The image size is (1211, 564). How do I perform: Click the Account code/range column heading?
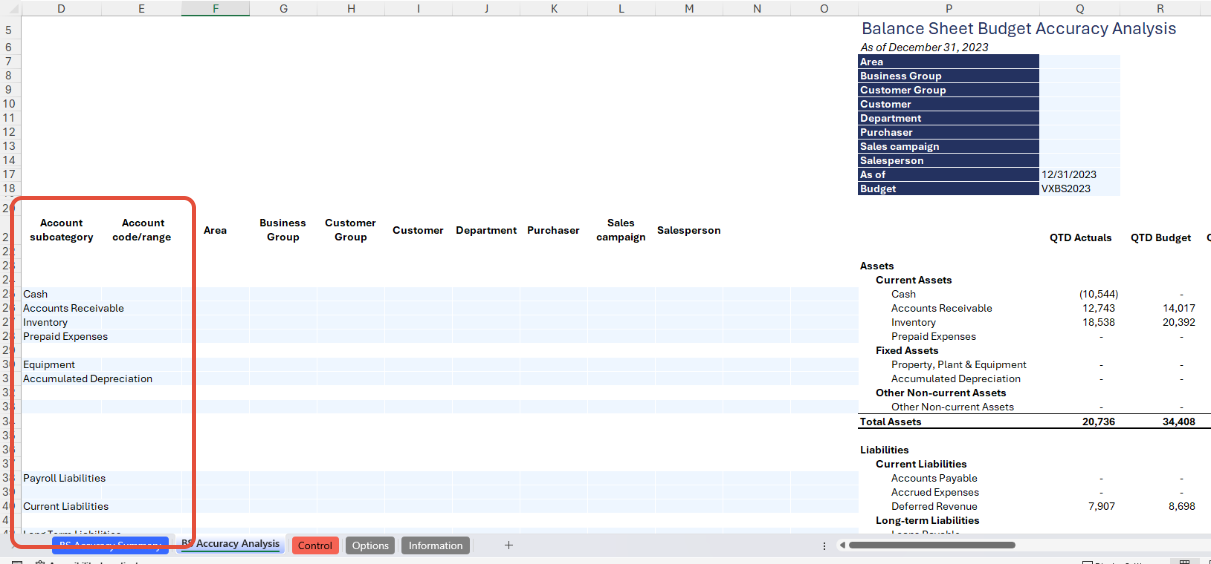click(142, 230)
